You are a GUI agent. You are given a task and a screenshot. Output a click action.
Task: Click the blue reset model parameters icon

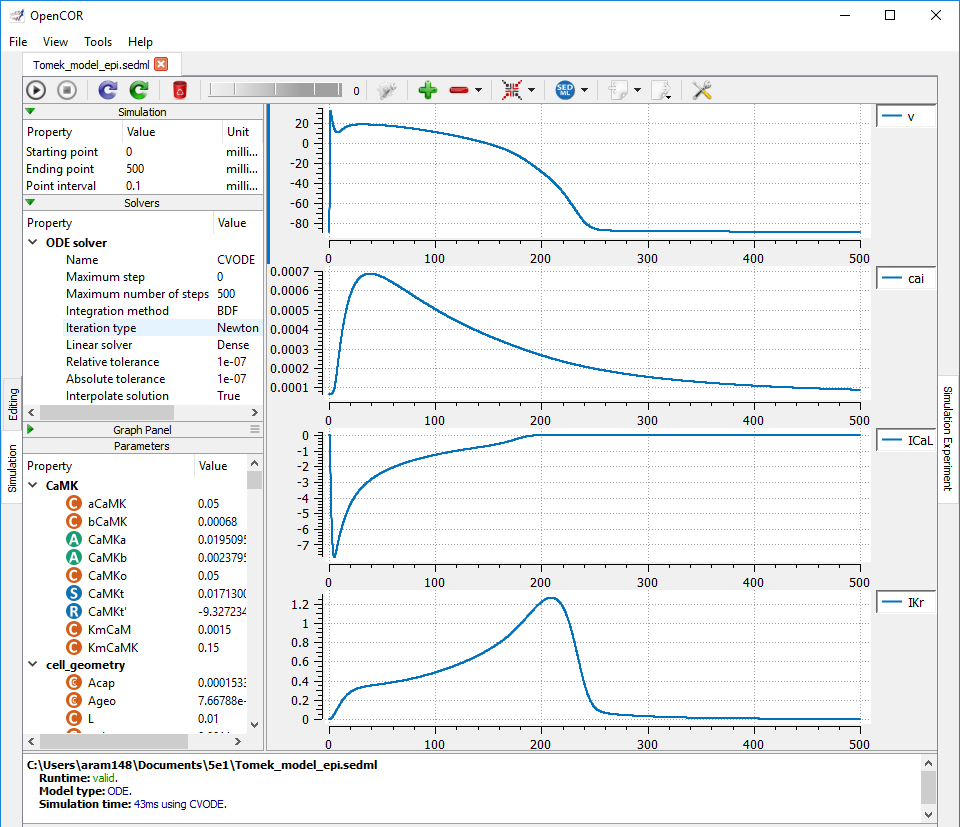[x=108, y=90]
